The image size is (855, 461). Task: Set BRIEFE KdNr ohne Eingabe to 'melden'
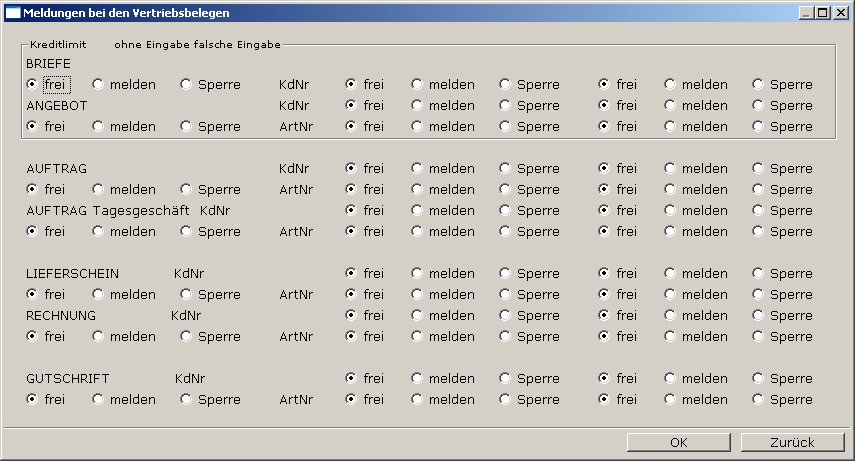click(x=417, y=85)
